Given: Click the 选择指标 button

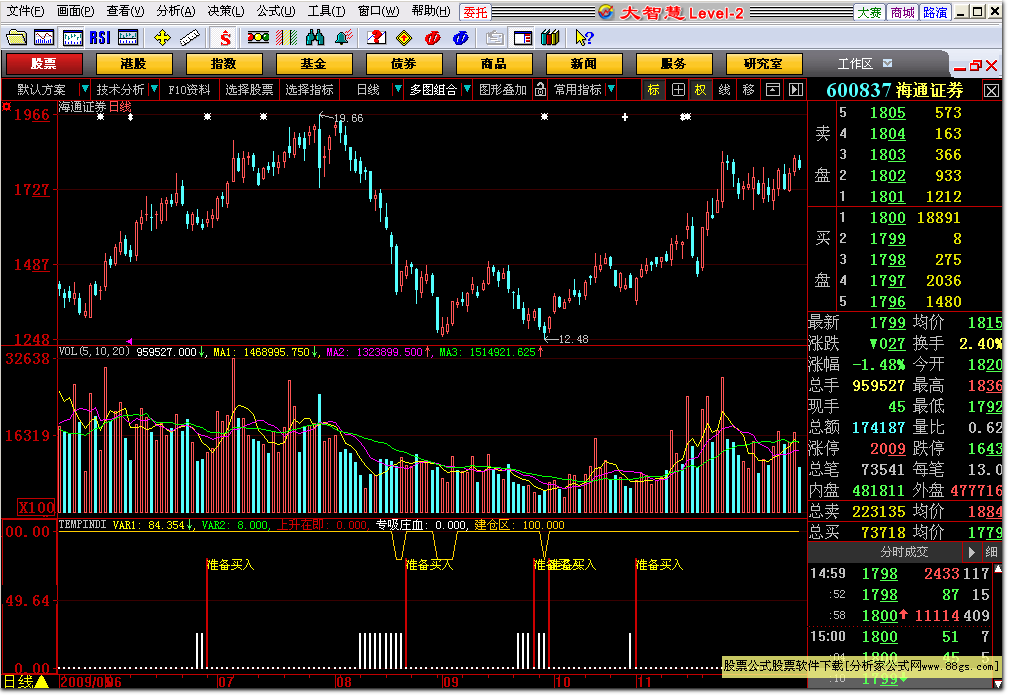Looking at the screenshot, I should click(310, 89).
